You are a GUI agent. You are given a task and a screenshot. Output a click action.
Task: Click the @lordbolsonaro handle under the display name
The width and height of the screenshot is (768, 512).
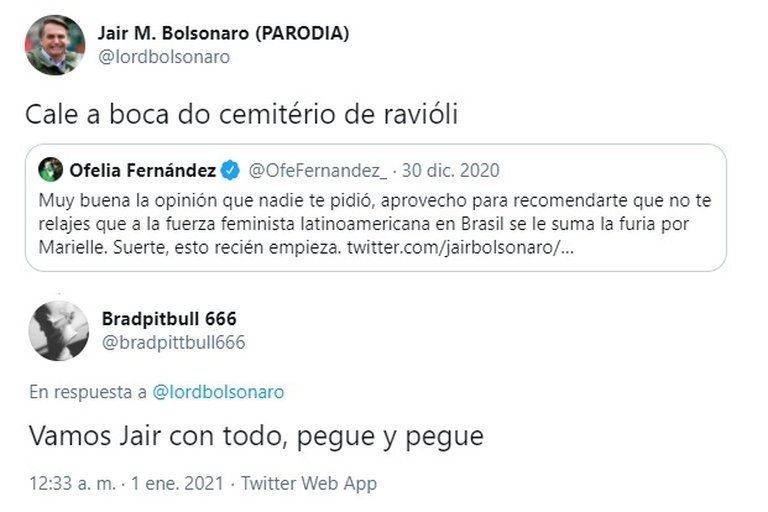(163, 57)
